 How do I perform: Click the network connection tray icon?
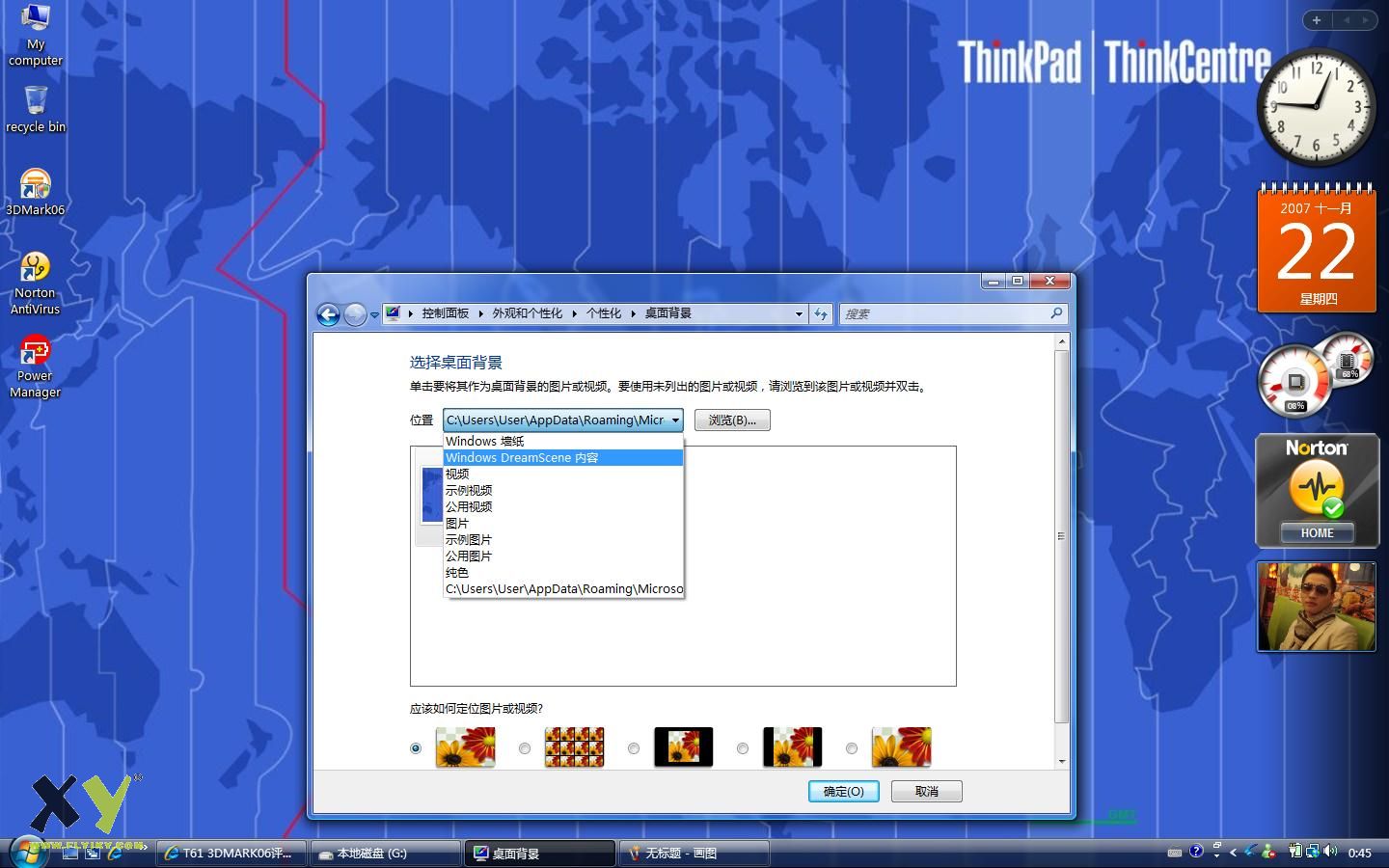1313,852
